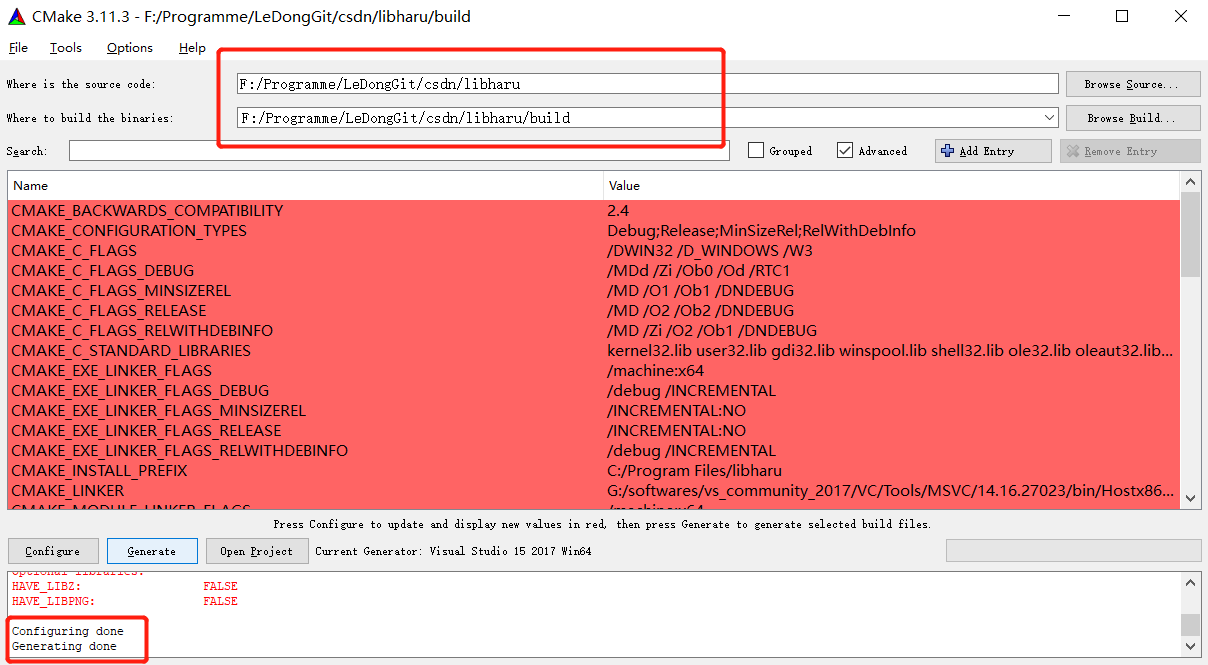Select the CMAKE_EXE_LINKER_FLAGS_MINSIZEREL entry
Viewport: 1208px width, 665px height.
pos(159,411)
